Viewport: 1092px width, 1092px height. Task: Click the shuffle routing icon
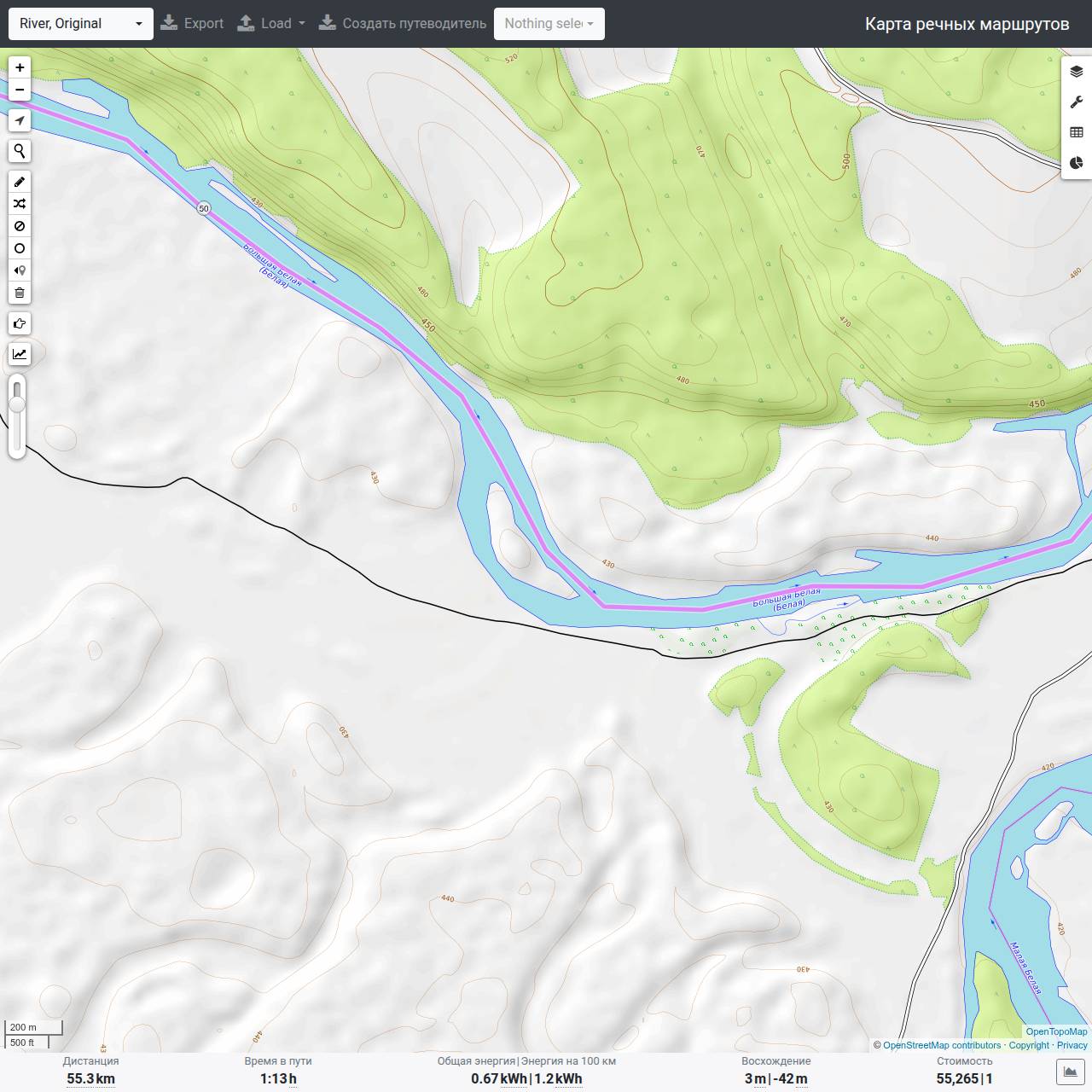[20, 204]
